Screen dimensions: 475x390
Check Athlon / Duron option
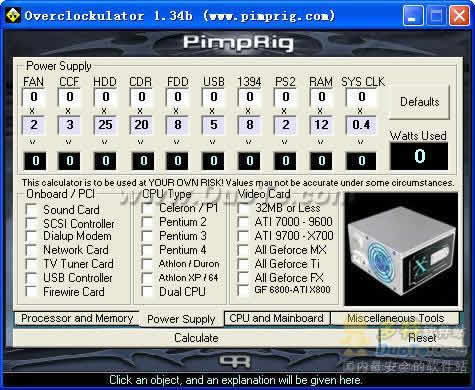(x=147, y=264)
